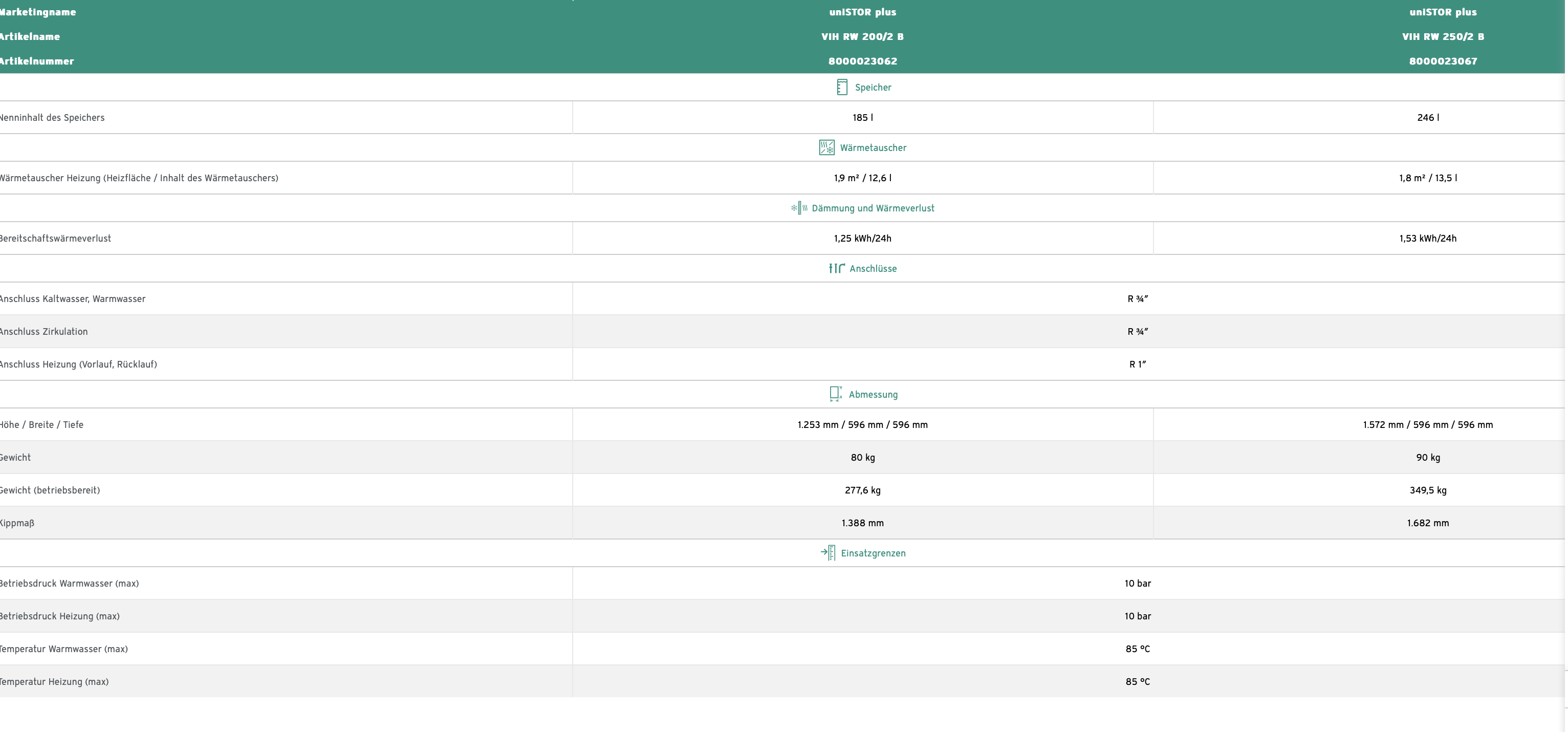Click article name VIH RW 200/2 B
Viewport: 1568px width, 732px height.
coord(862,36)
